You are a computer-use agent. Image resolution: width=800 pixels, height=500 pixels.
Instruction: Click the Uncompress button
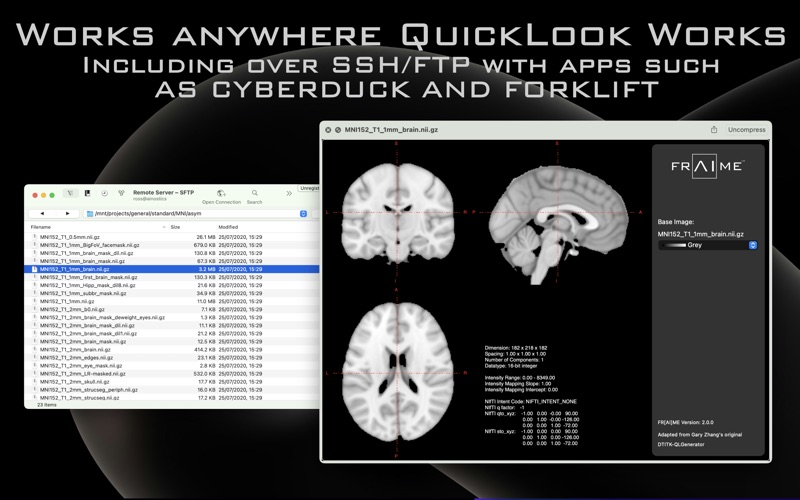coord(746,130)
